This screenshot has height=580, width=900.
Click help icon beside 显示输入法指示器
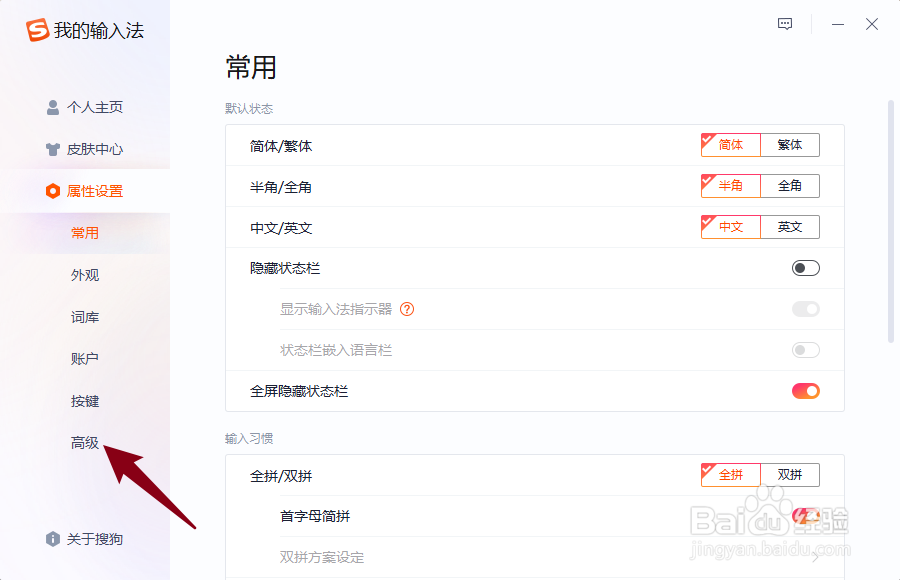point(407,309)
